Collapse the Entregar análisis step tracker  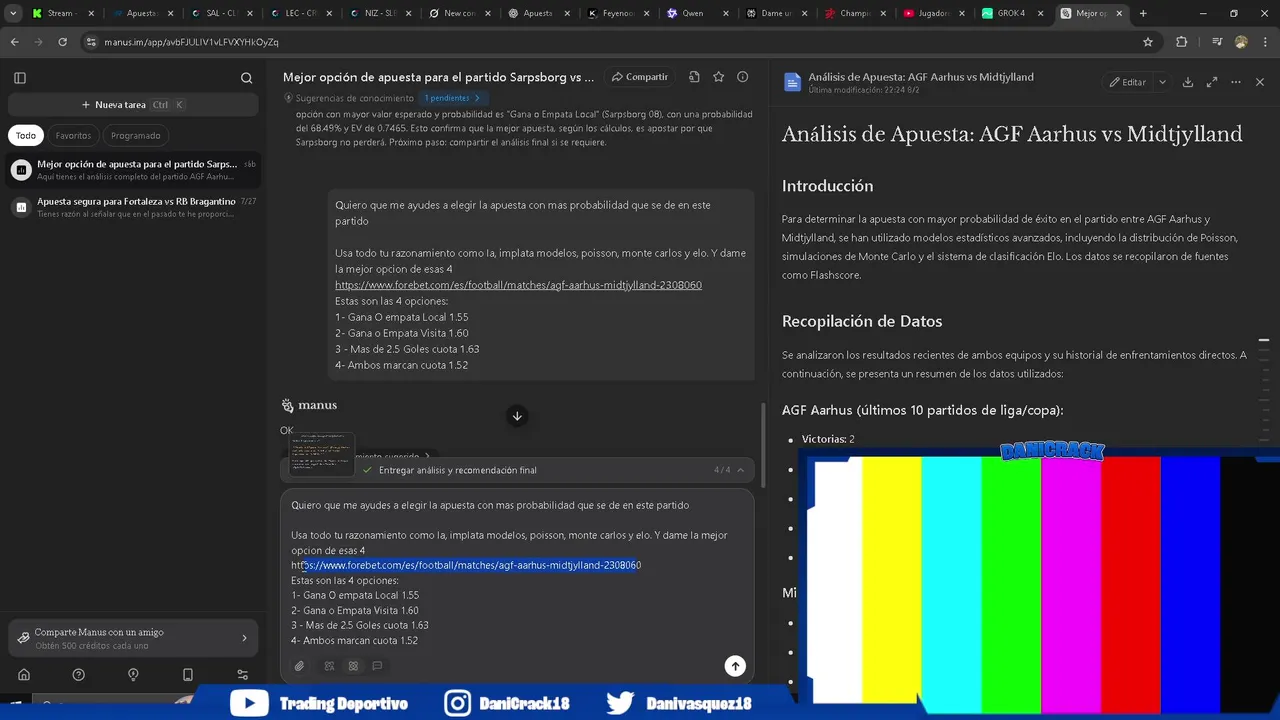(x=740, y=470)
